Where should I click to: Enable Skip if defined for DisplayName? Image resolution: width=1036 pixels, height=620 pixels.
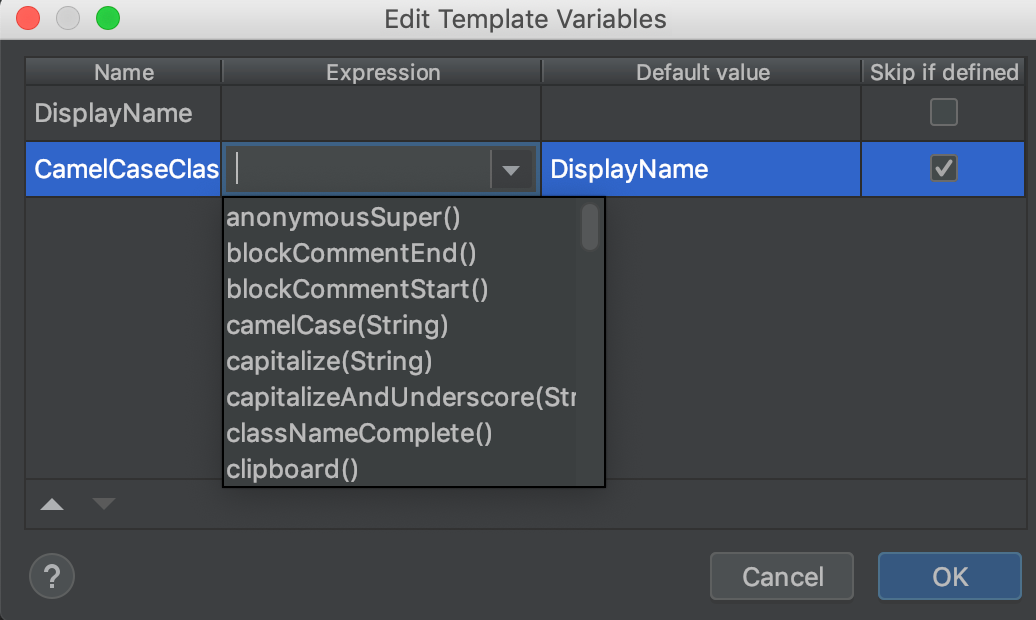click(944, 112)
